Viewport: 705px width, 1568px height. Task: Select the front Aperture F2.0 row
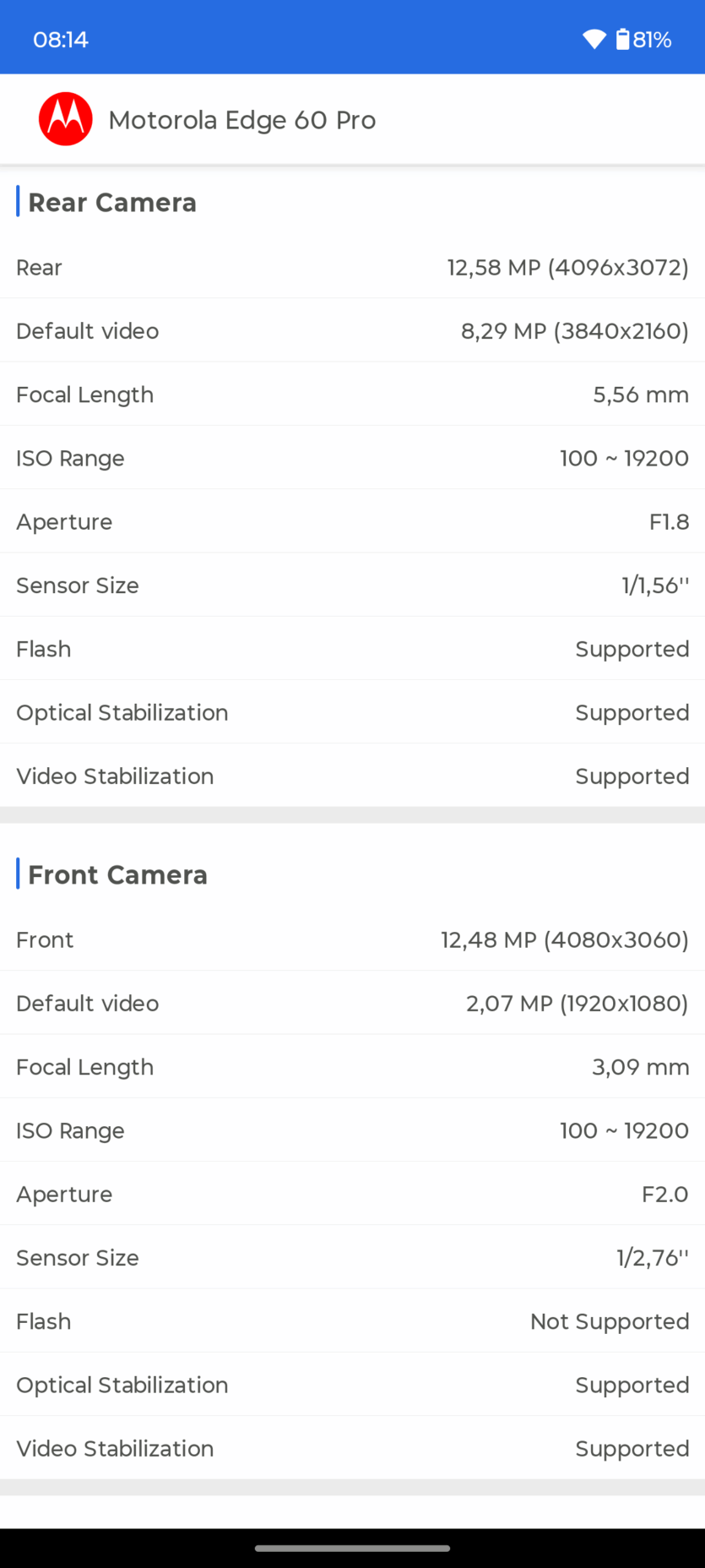point(352,1195)
